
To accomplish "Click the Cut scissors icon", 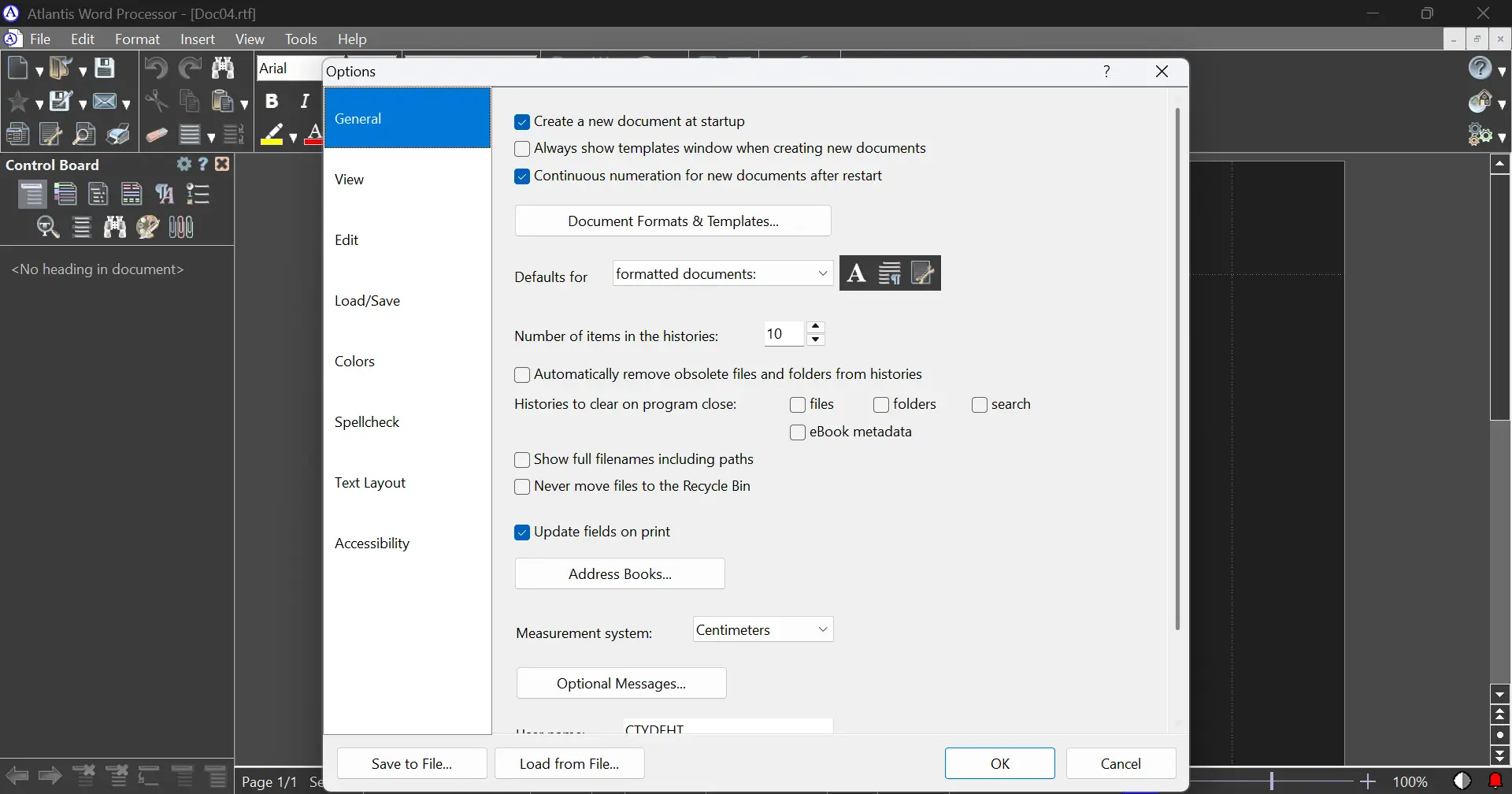I will point(157,102).
